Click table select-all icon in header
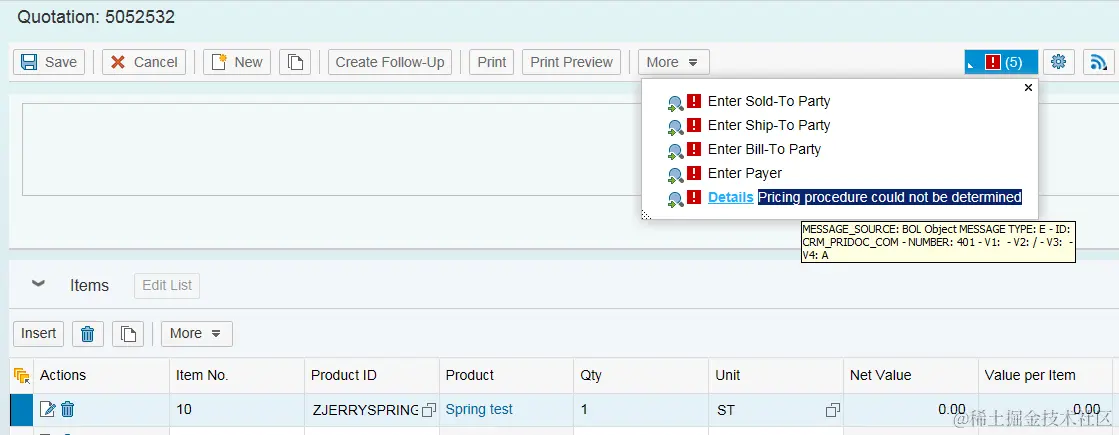1119x435 pixels. 21,375
